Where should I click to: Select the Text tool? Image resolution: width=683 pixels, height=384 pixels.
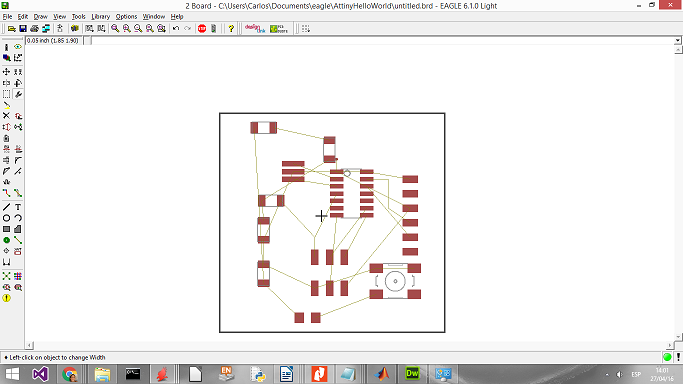coord(18,207)
